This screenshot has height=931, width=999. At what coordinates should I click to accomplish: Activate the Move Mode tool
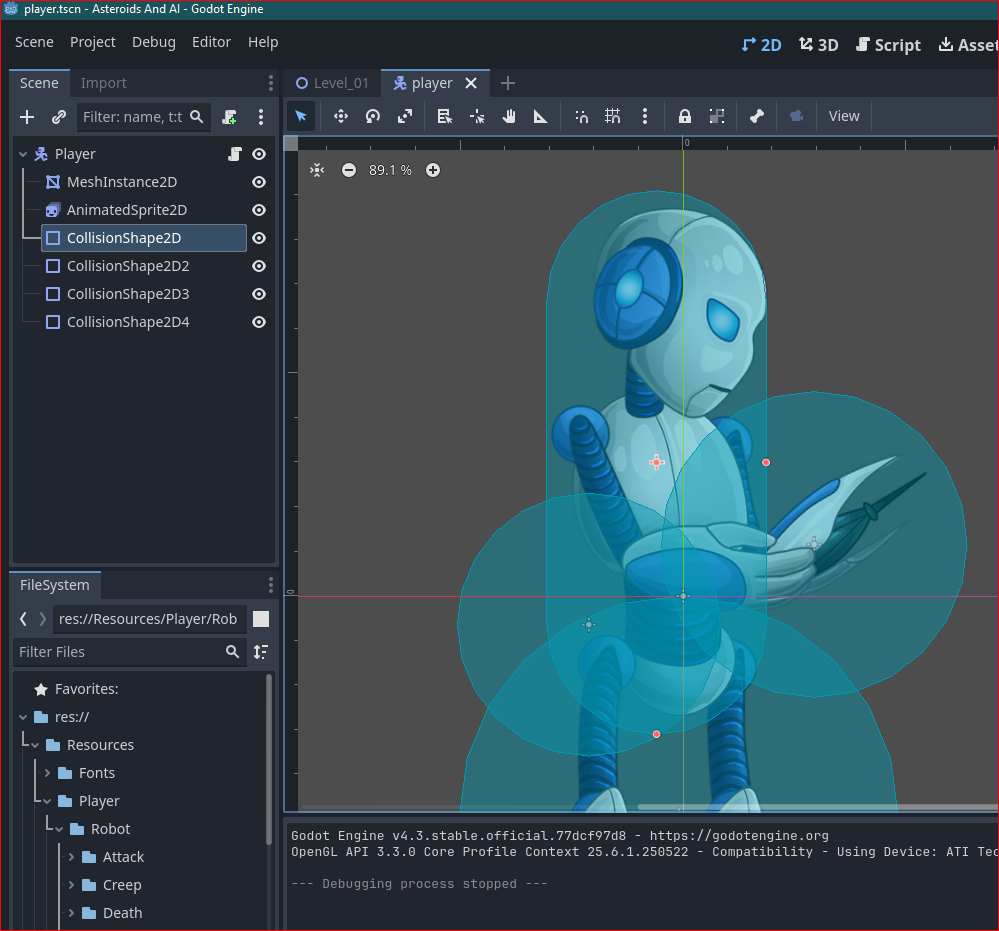pos(341,116)
